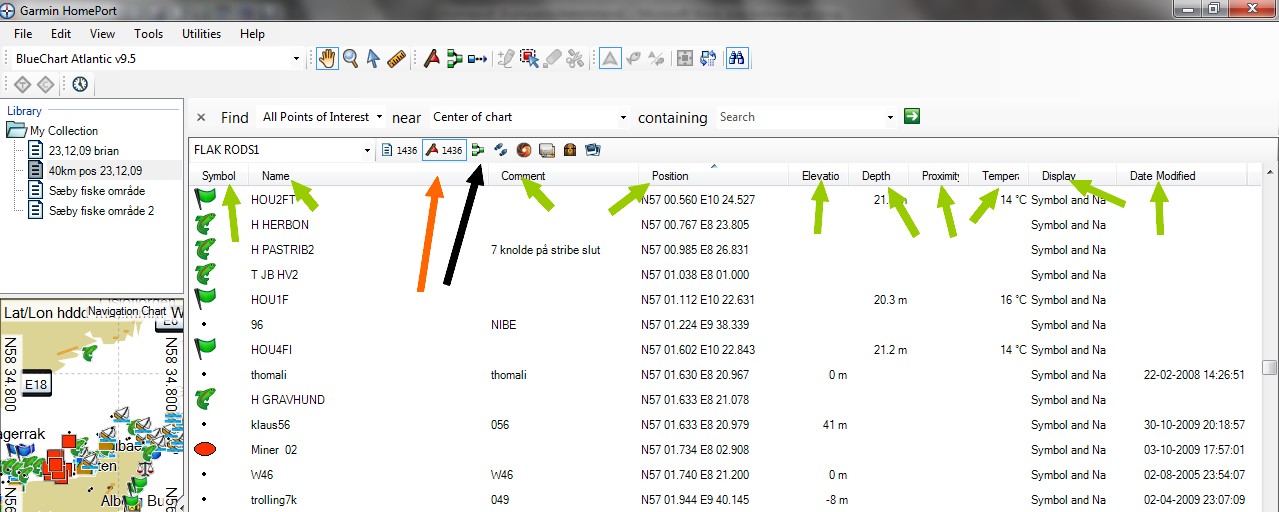The width and height of the screenshot is (1279, 512).
Task: Open the View menu
Action: 102,33
